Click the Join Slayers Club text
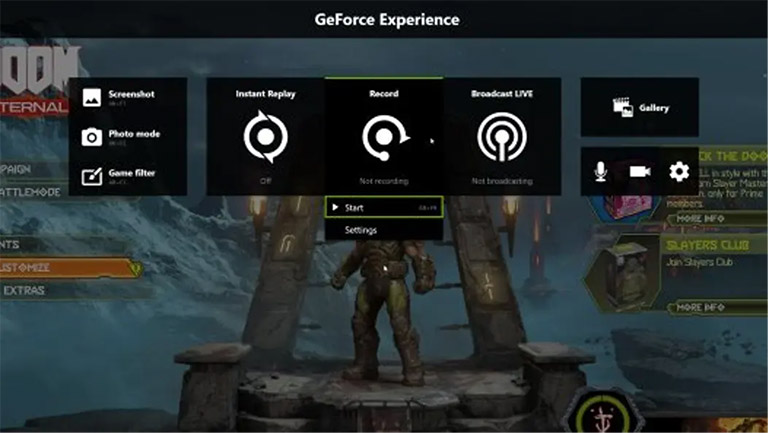Image resolution: width=768 pixels, height=433 pixels. tap(699, 263)
